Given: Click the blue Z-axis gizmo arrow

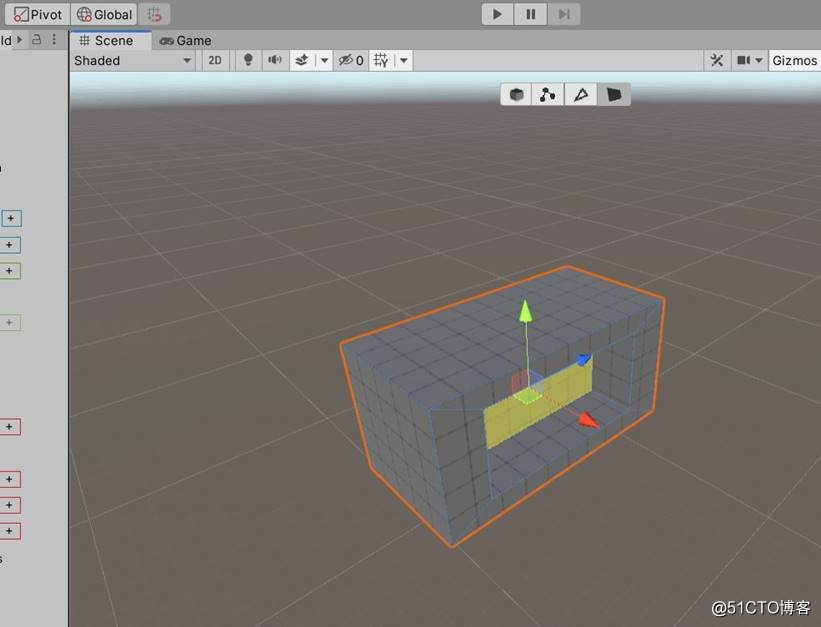Looking at the screenshot, I should click(584, 359).
